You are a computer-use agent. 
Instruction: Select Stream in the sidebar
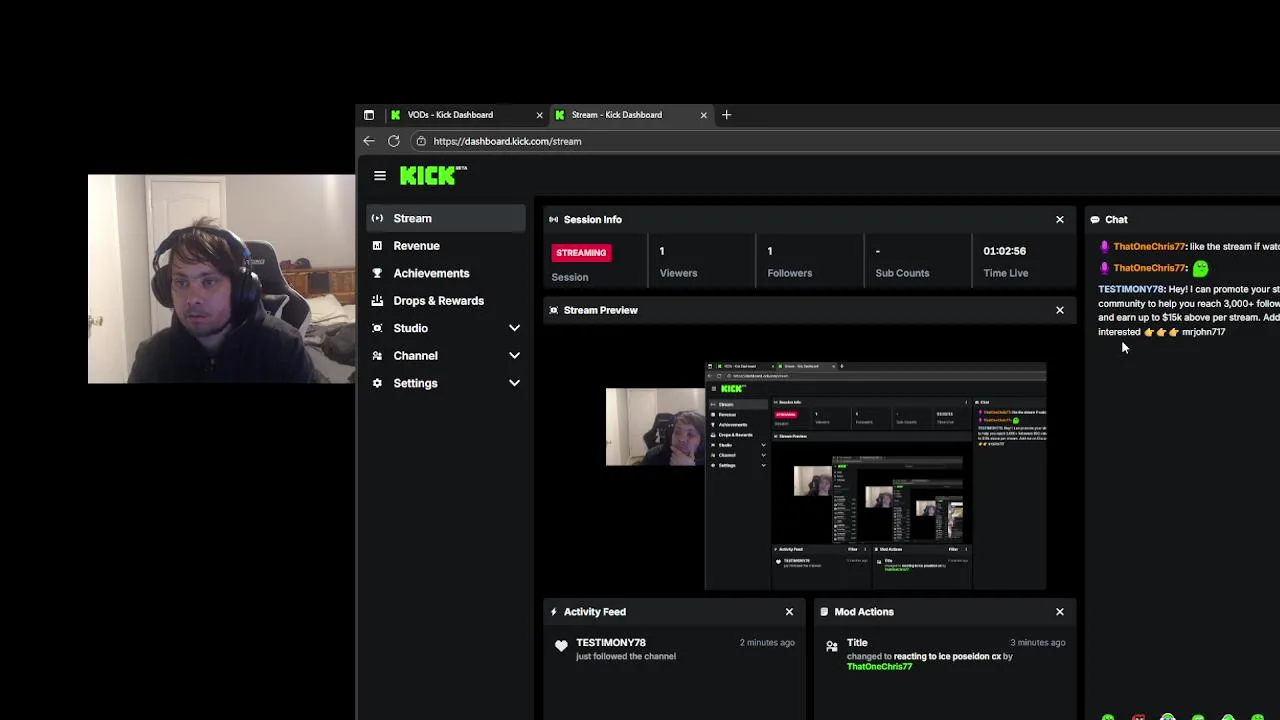tap(446, 218)
